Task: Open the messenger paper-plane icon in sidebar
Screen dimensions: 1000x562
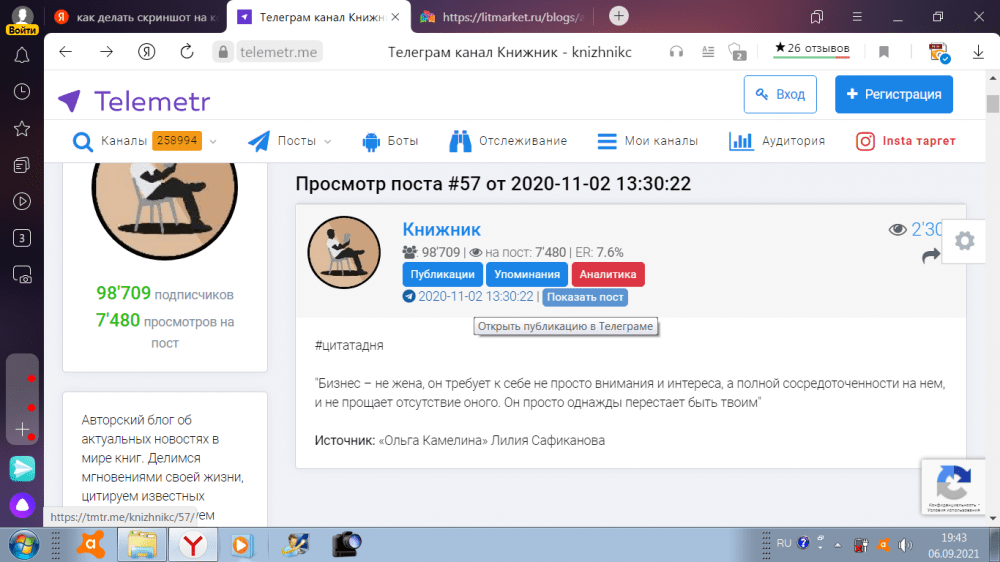Action: point(22,469)
